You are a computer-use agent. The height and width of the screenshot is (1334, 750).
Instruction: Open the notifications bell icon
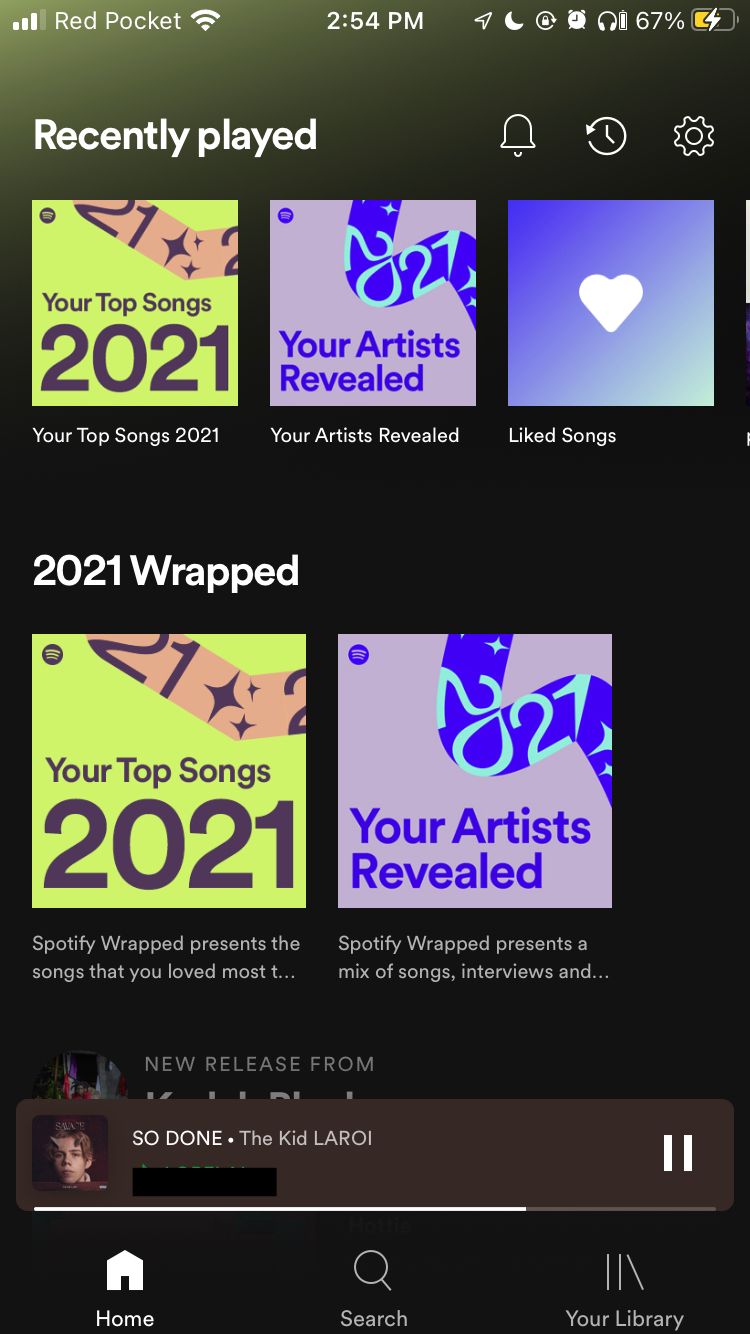[x=518, y=135]
